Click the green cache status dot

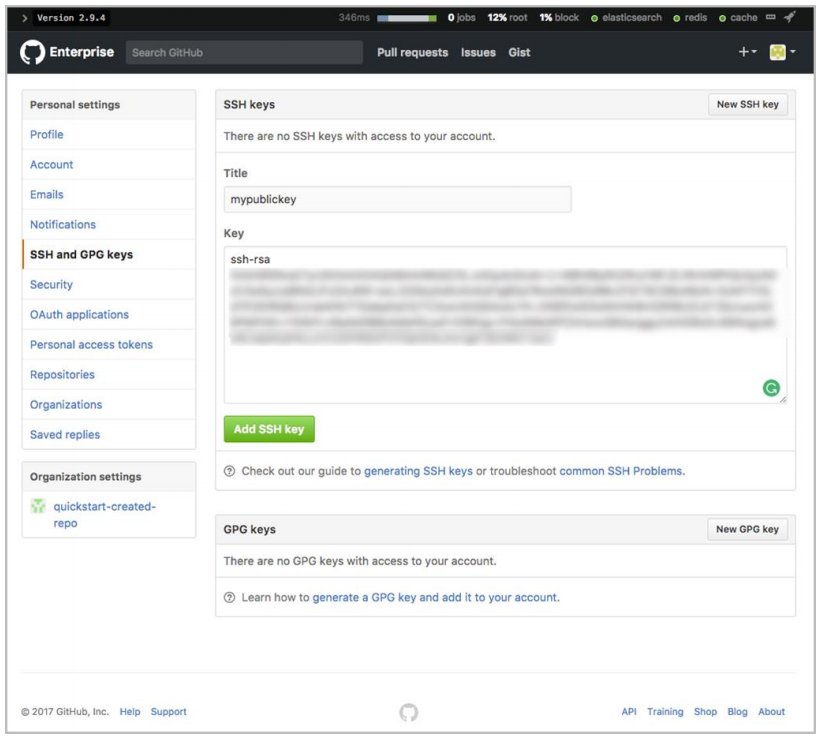[722, 18]
